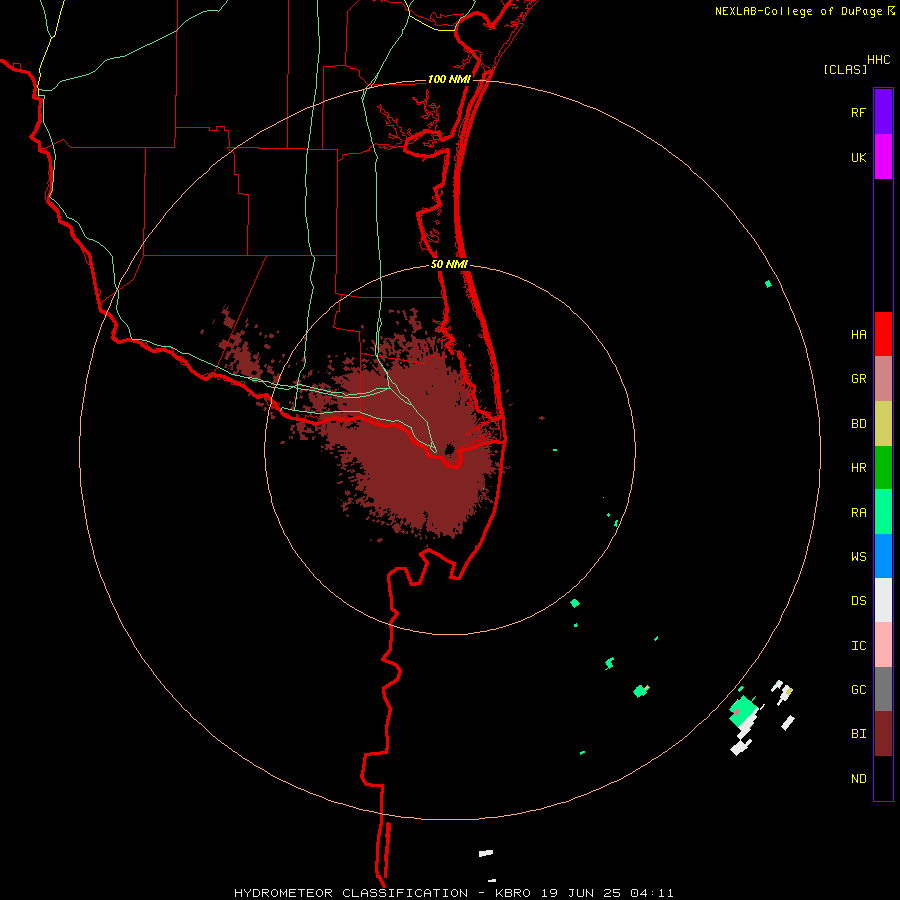Click the HYDROMETEOR CLASSIFICATION title text
Screen dimensions: 900x900
coord(351,893)
